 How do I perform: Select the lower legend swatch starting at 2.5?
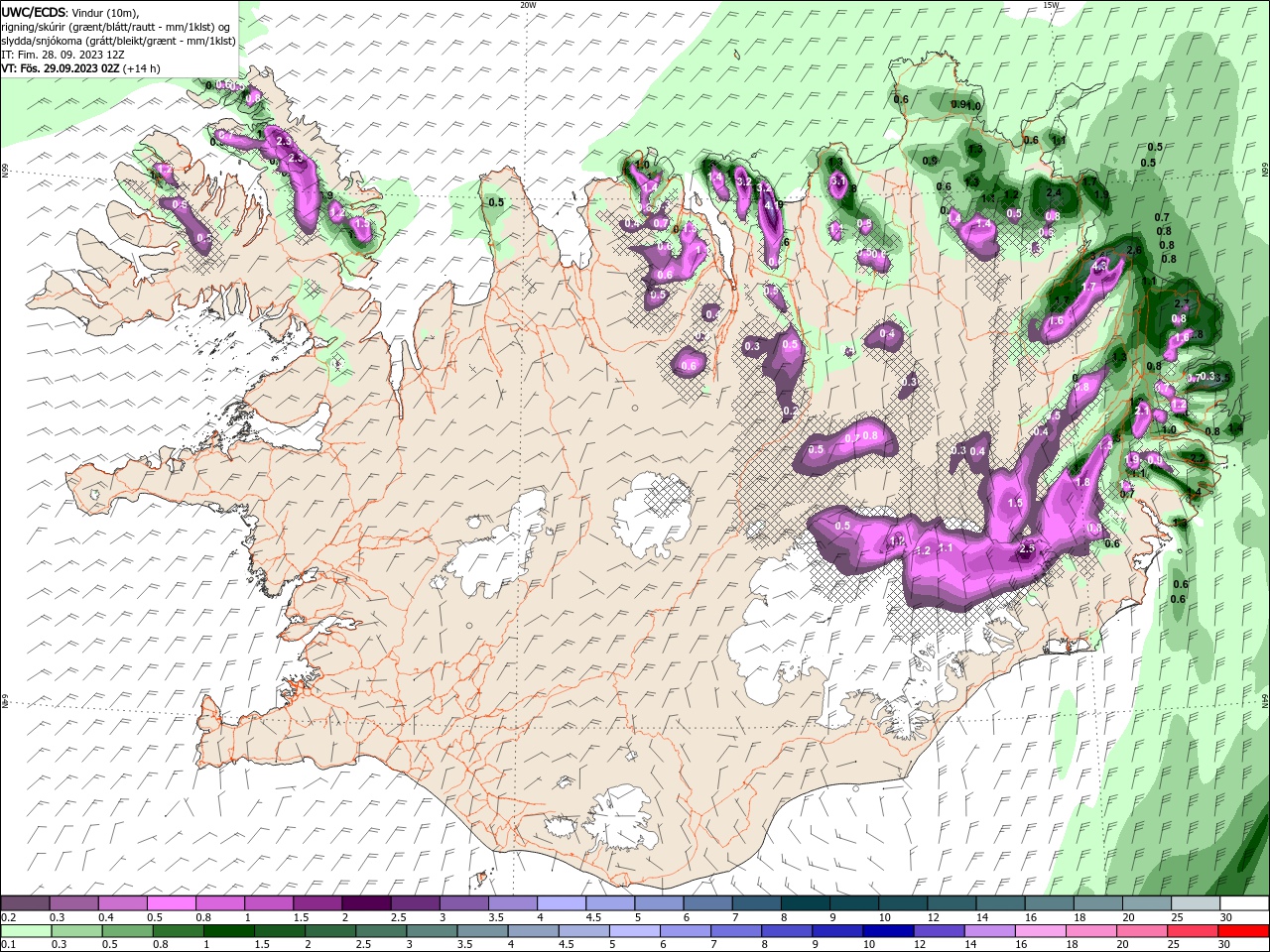pos(381,931)
